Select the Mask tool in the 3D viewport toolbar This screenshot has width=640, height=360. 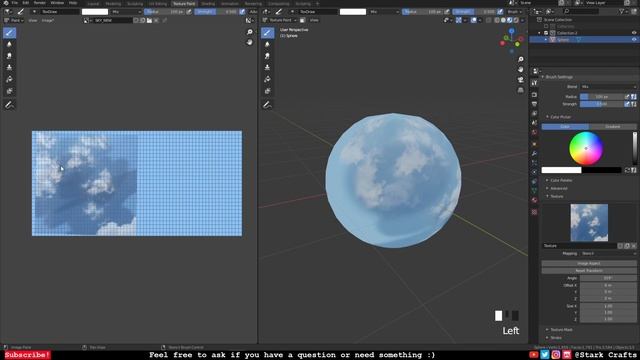click(267, 91)
